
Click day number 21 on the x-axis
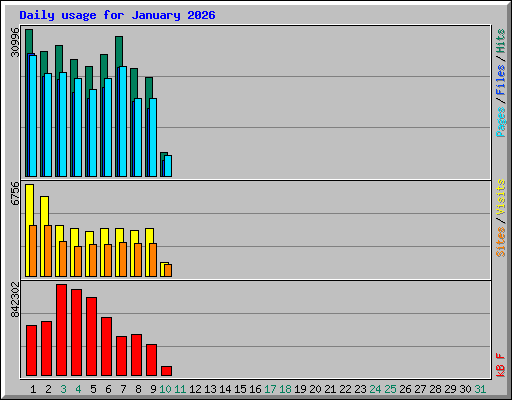(330, 389)
